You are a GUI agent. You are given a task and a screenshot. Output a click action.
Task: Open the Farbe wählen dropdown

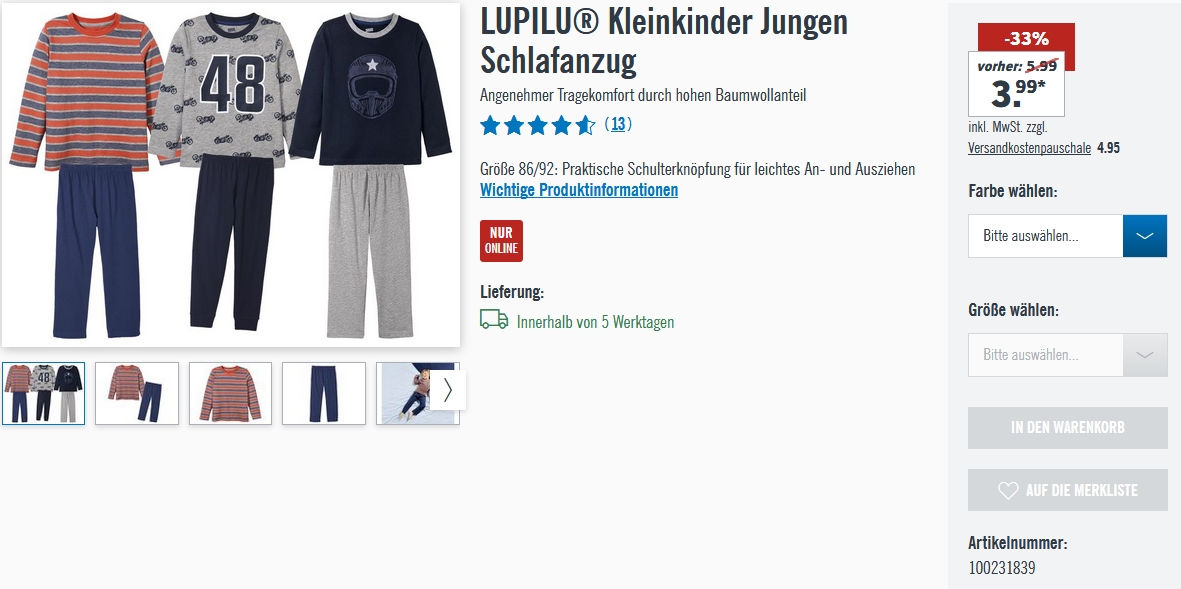[1067, 236]
